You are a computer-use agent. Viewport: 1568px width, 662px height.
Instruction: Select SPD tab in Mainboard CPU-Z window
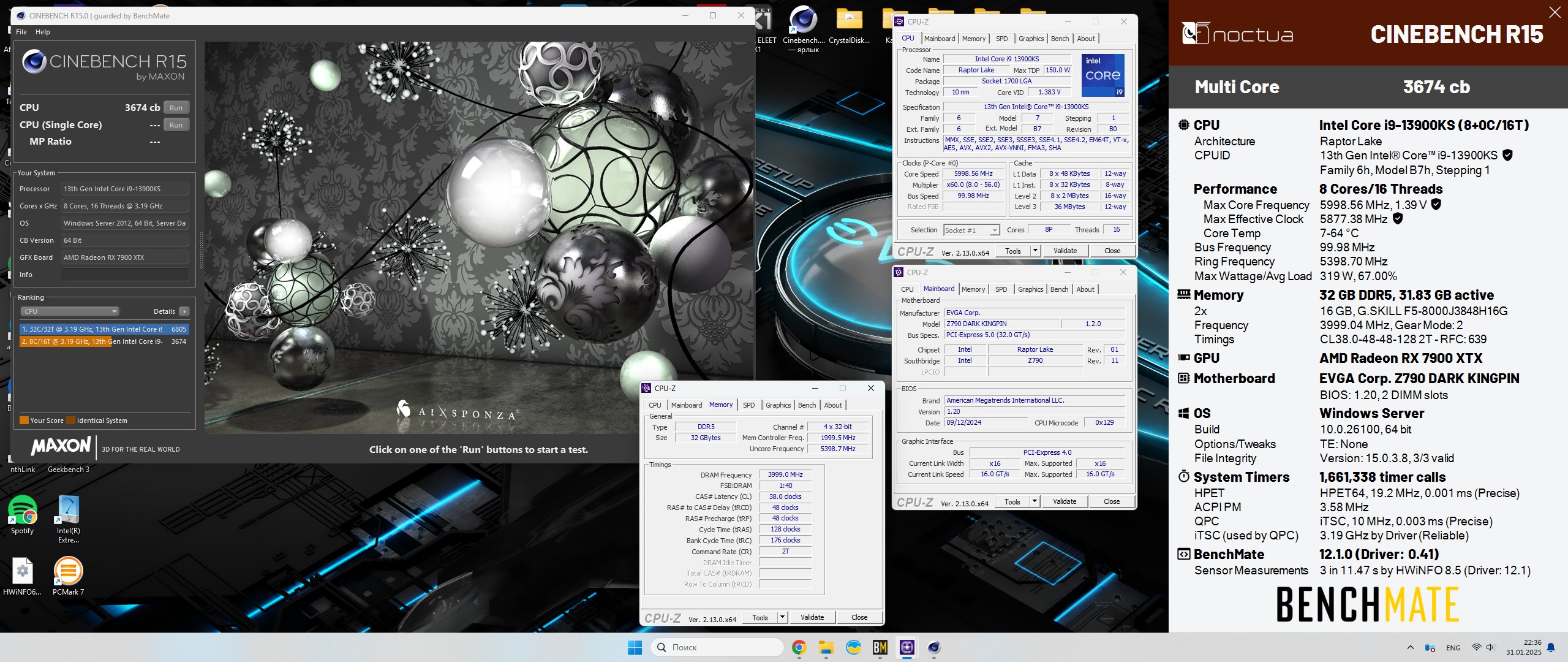(x=1001, y=289)
